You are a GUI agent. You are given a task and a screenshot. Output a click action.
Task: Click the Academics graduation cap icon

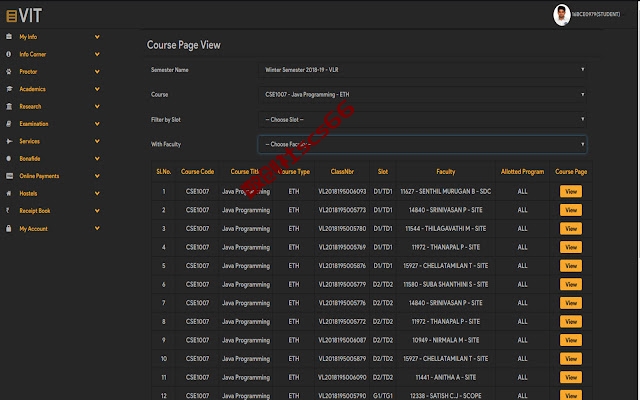tap(9, 89)
